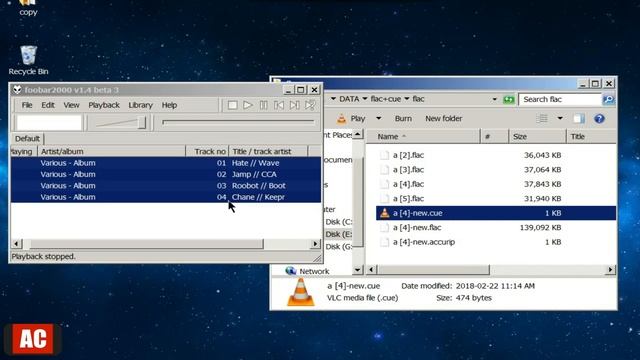The height and width of the screenshot is (360, 640).
Task: Go to previous track button
Action: point(279,105)
